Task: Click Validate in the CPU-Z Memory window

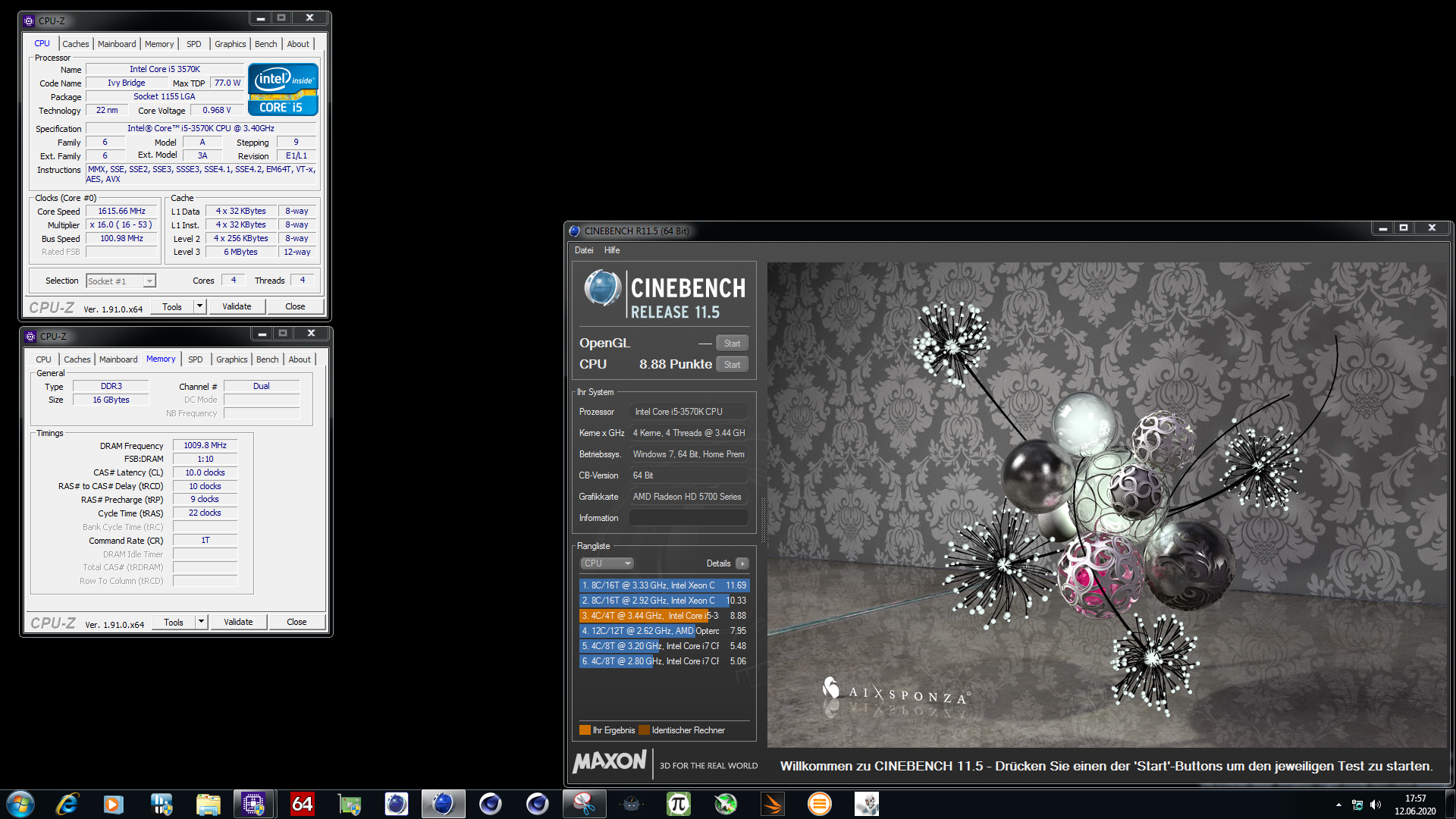Action: click(x=238, y=622)
